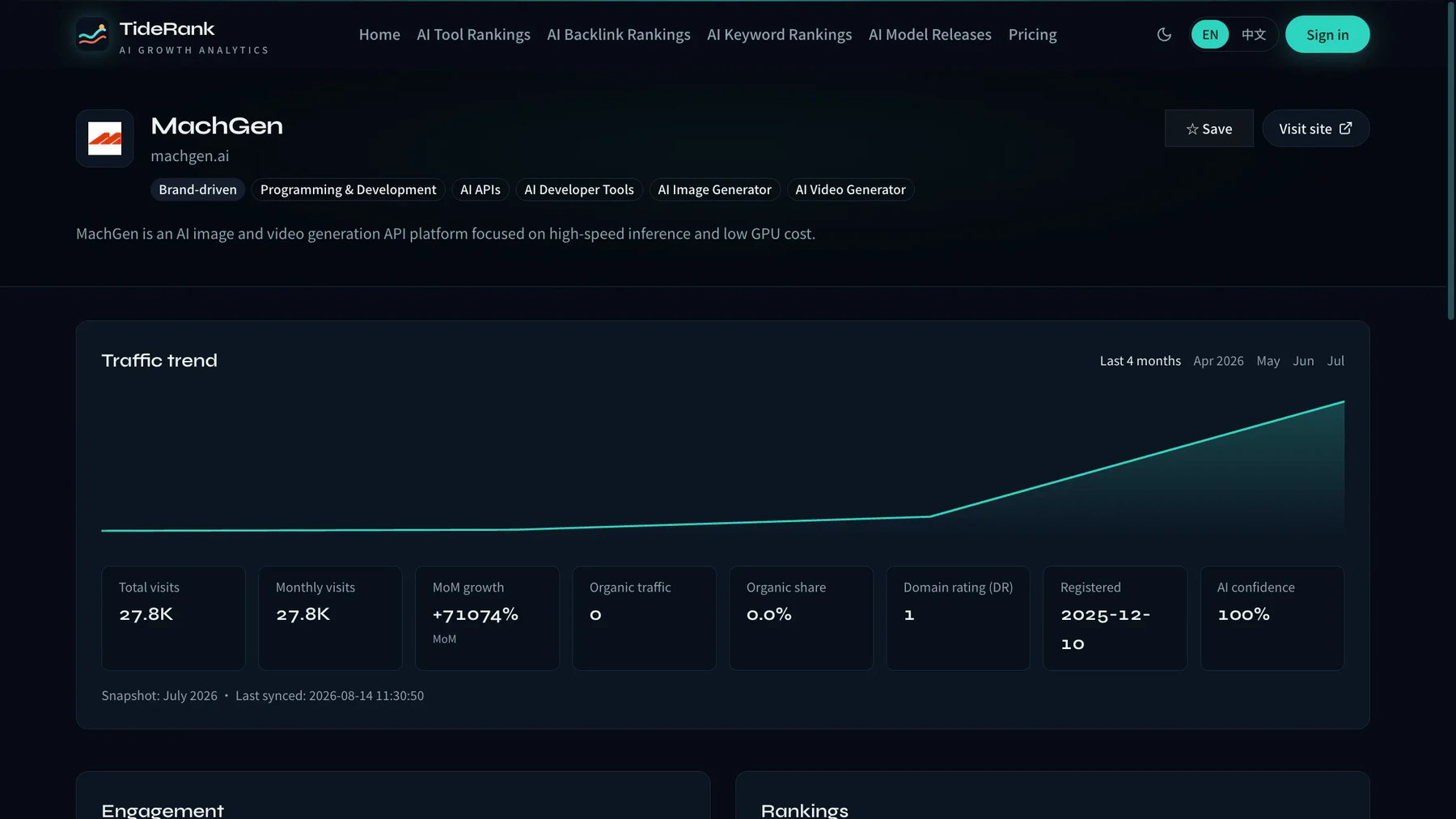
Task: Click the Sign in button
Action: pyautogui.click(x=1327, y=35)
